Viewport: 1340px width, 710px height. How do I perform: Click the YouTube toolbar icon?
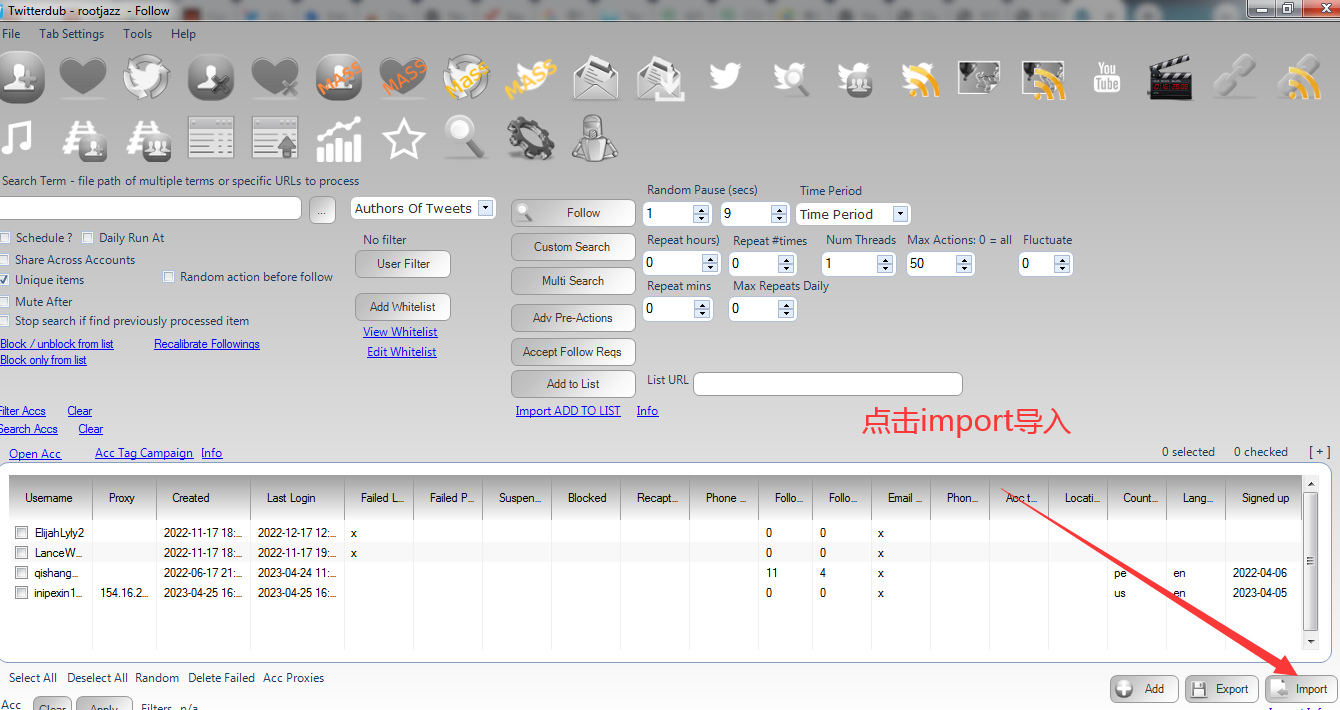point(1107,77)
